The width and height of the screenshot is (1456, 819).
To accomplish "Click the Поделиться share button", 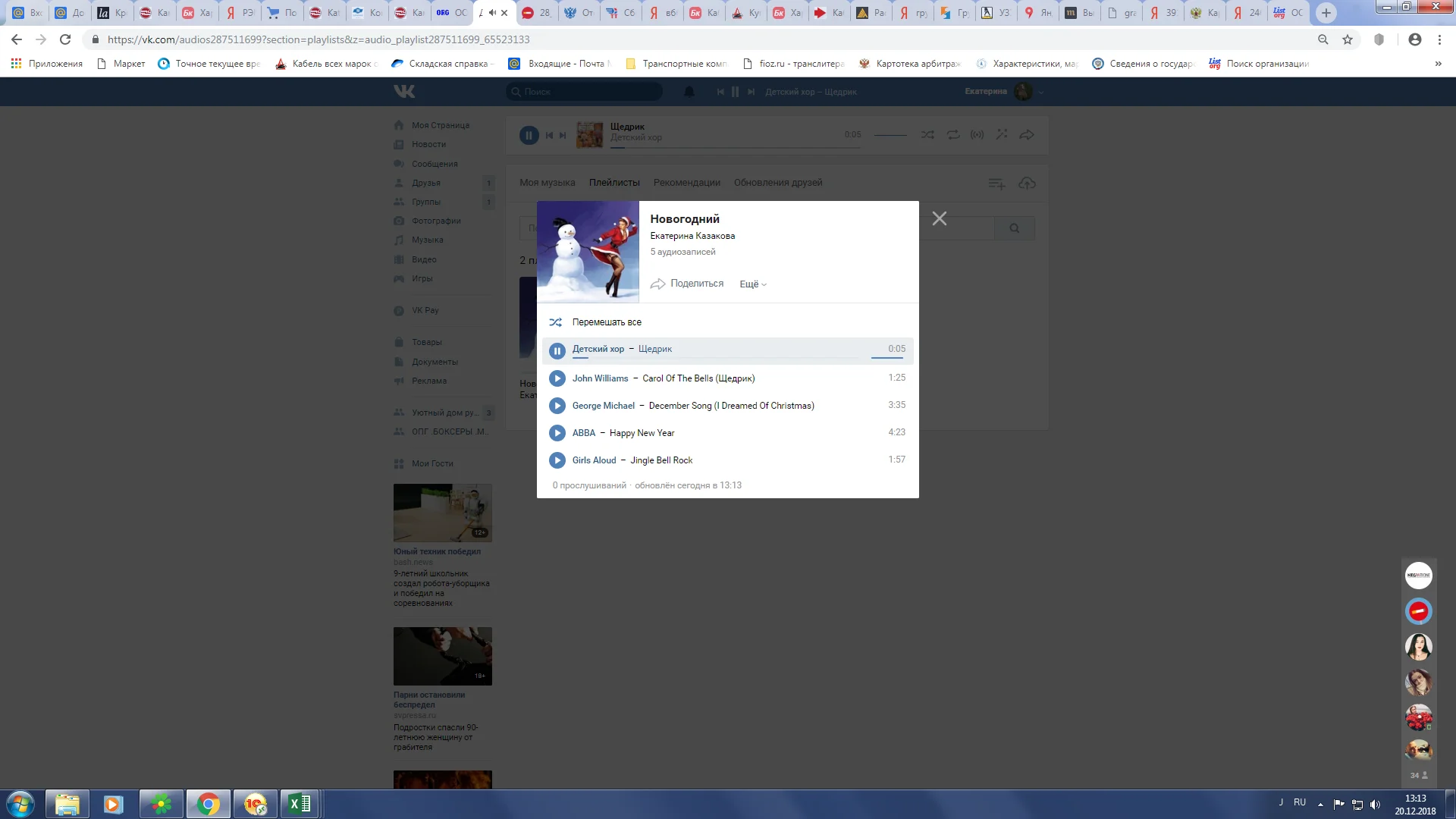I will [687, 284].
